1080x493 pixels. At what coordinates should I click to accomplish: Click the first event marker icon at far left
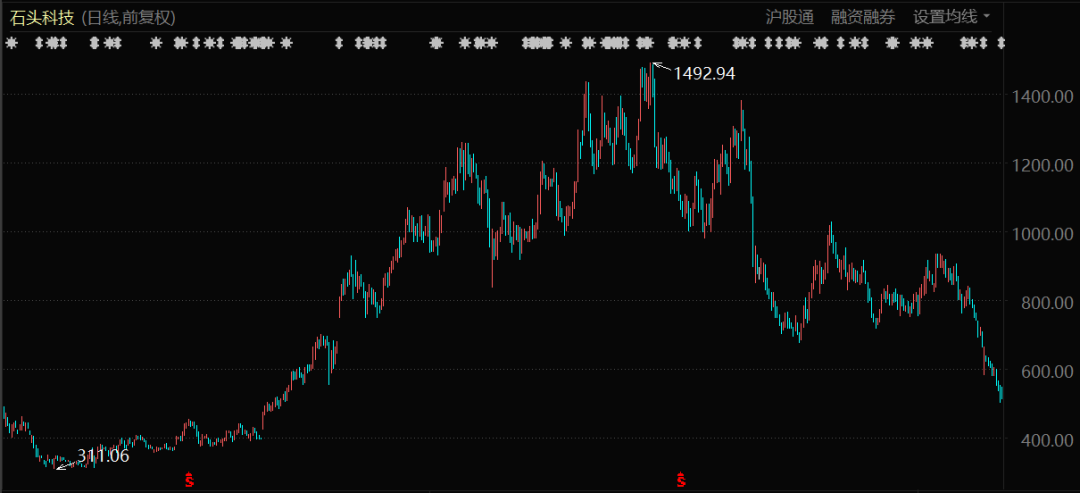click(11, 43)
